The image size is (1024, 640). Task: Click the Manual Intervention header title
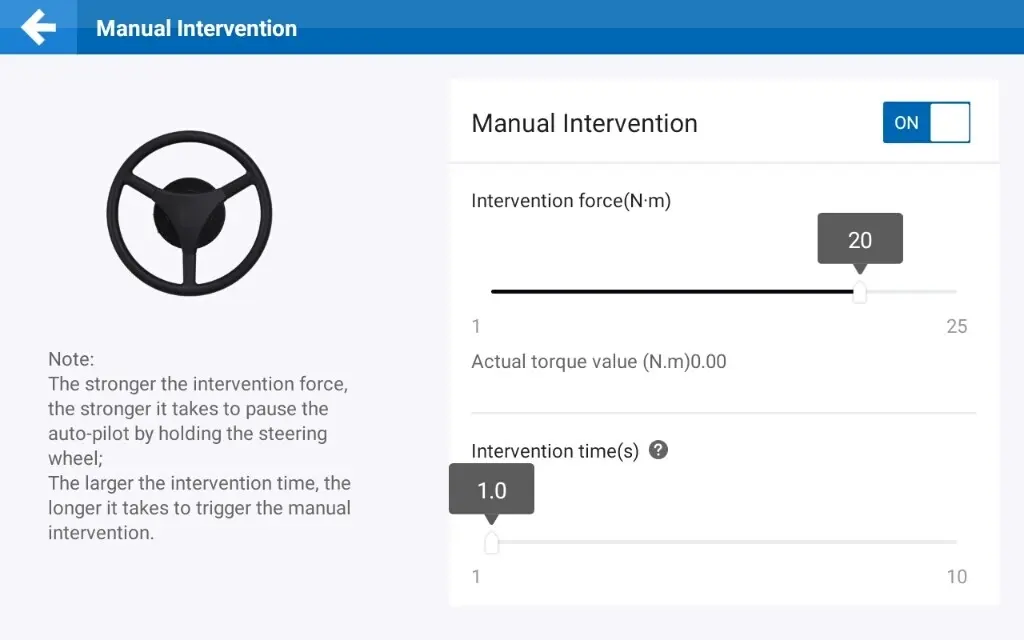[x=196, y=28]
